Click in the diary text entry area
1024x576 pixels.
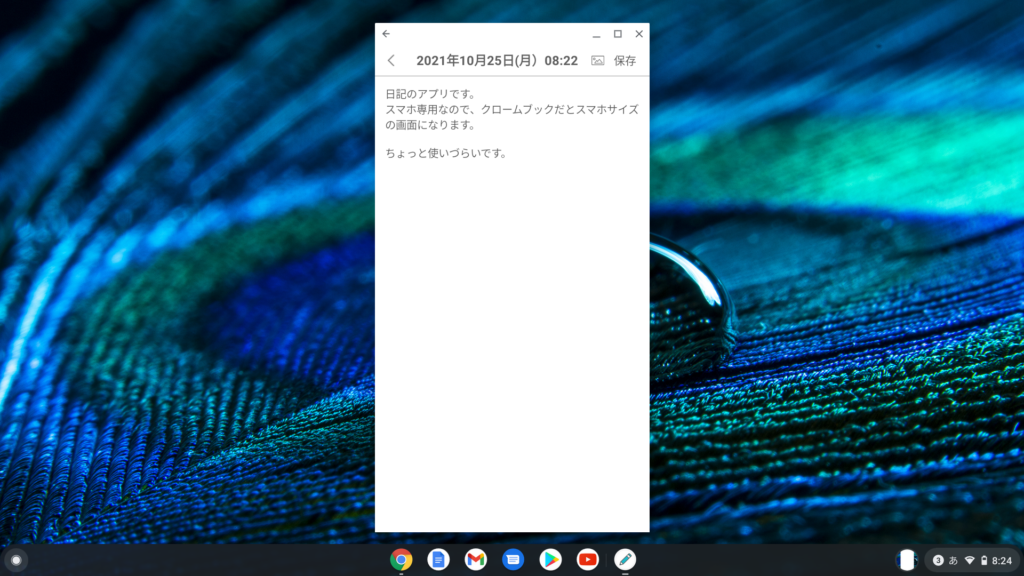(512, 304)
